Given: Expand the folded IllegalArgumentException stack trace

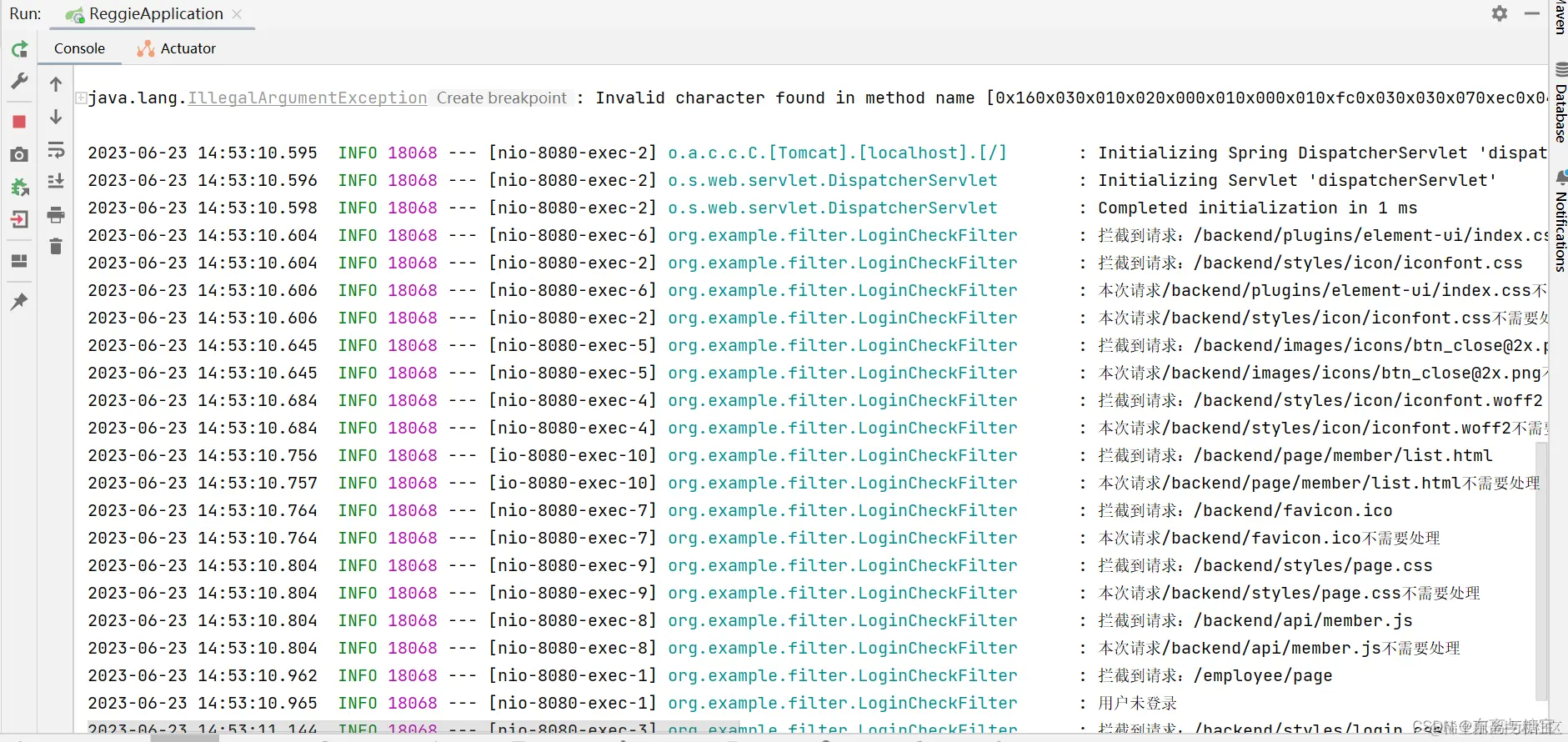Looking at the screenshot, I should [81, 98].
